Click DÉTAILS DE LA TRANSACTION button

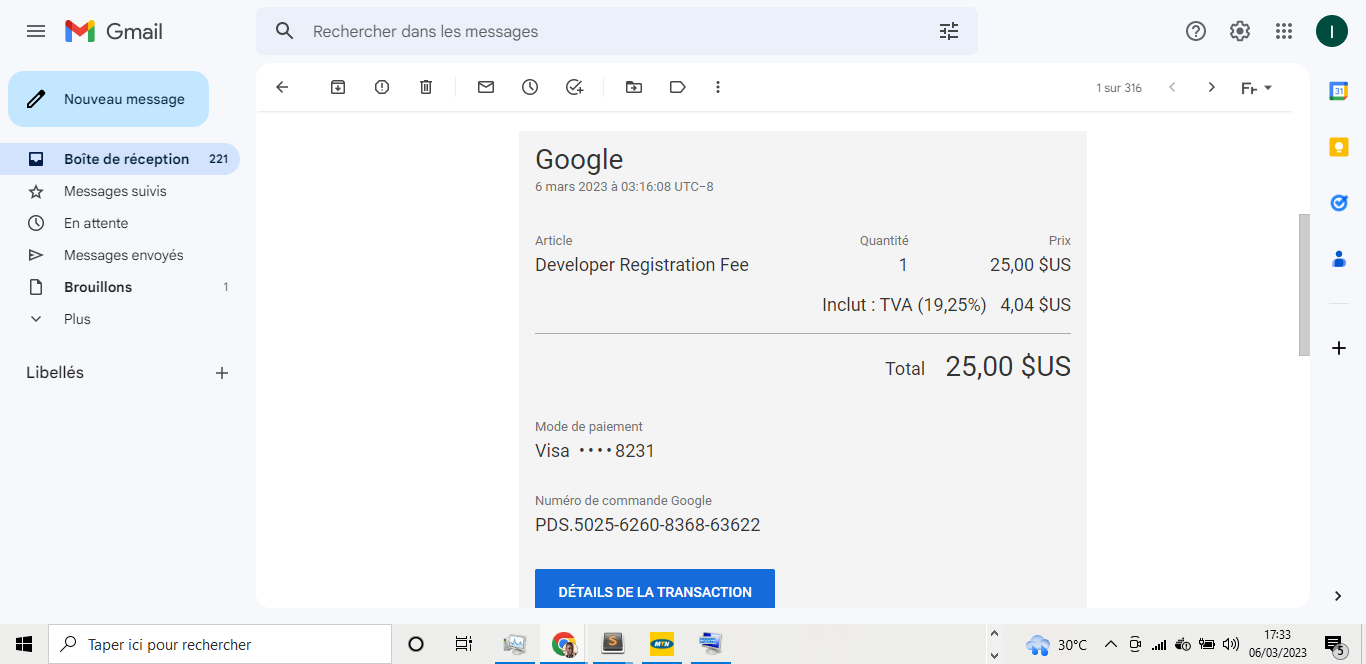click(655, 591)
